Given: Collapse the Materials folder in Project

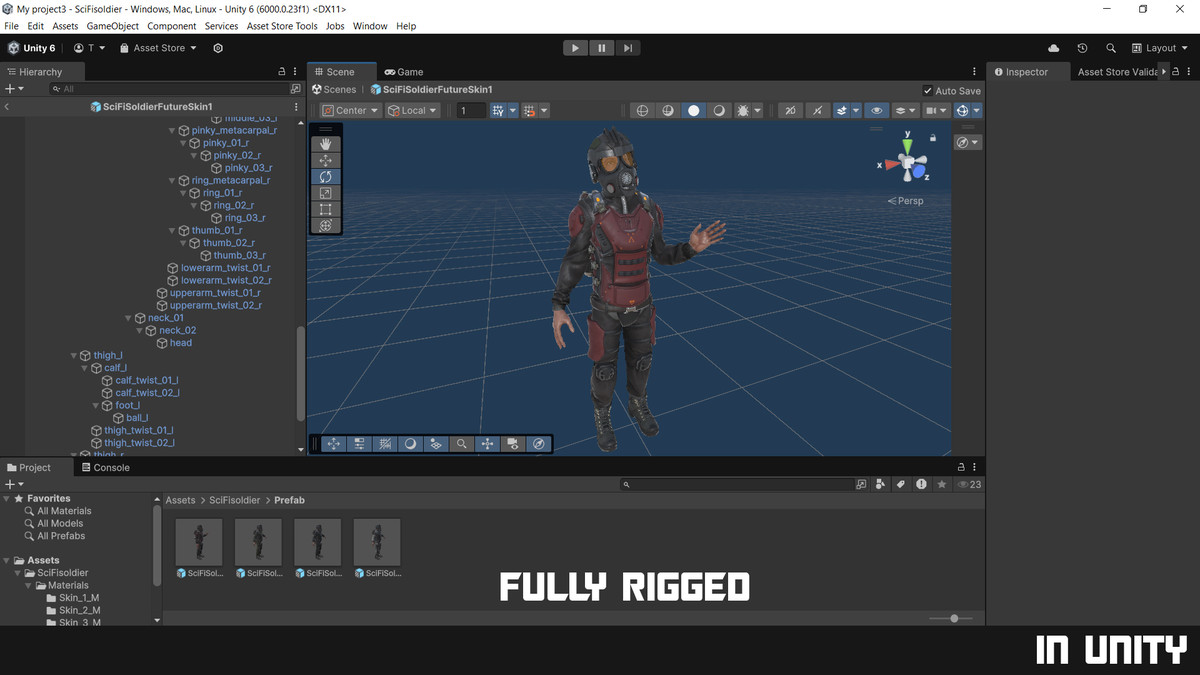Looking at the screenshot, I should pos(29,585).
